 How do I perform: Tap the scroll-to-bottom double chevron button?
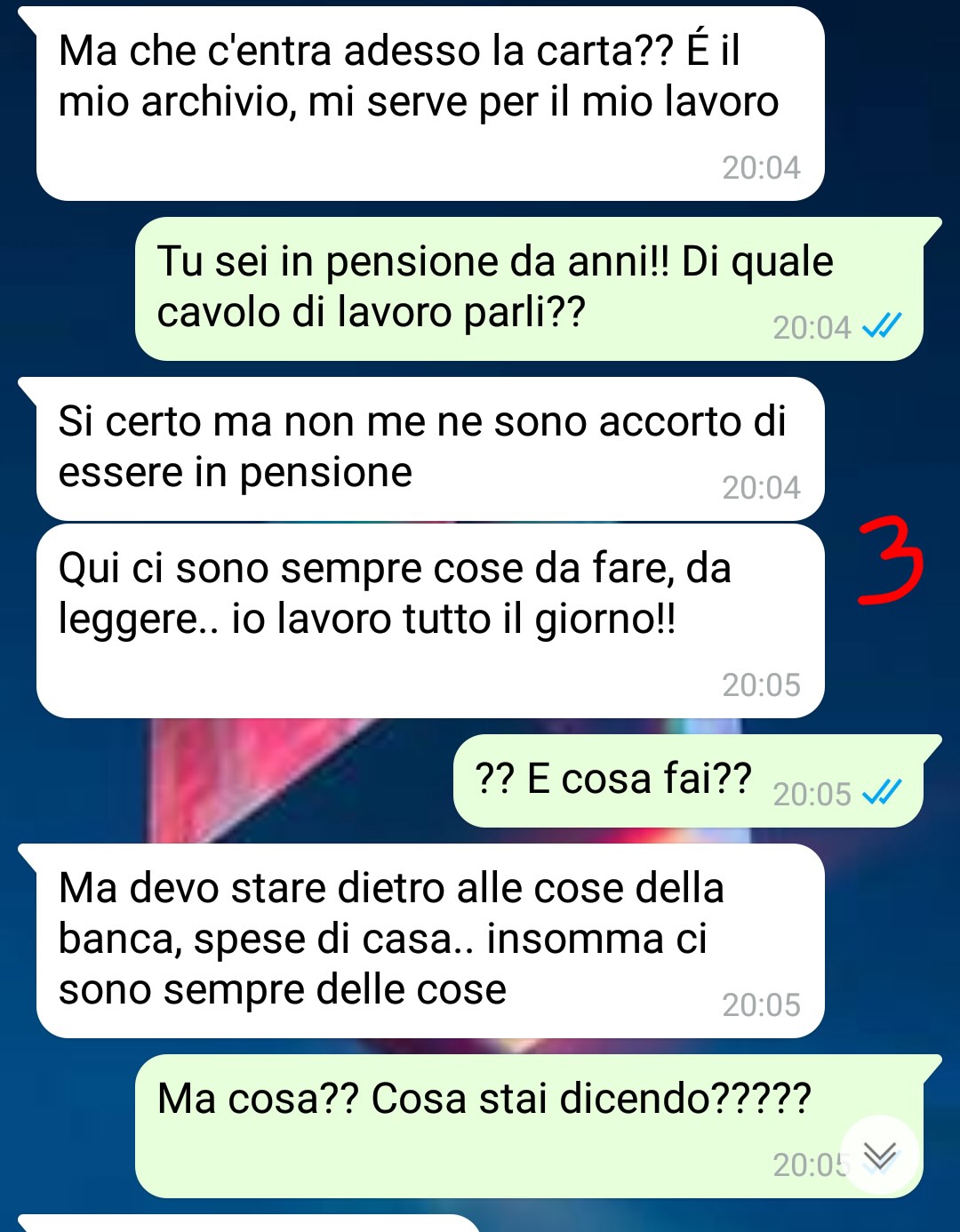[880, 1155]
